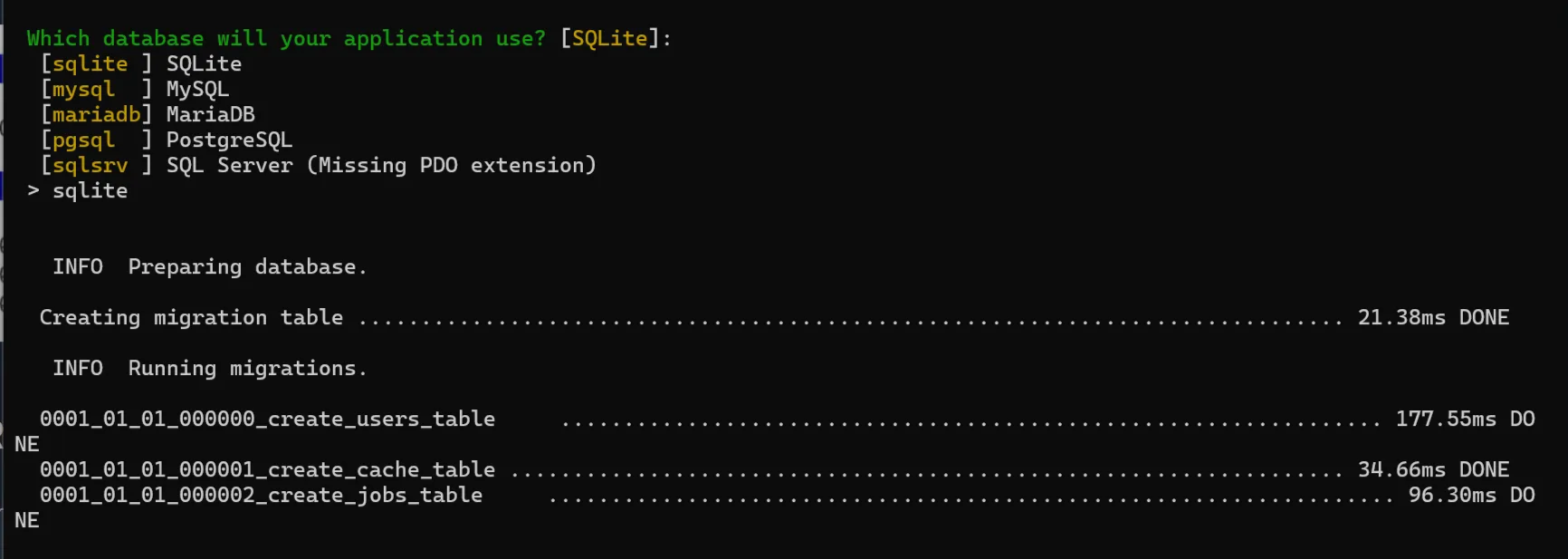Image resolution: width=1568 pixels, height=559 pixels.
Task: Select the [mysql] option key
Action: click(96, 90)
